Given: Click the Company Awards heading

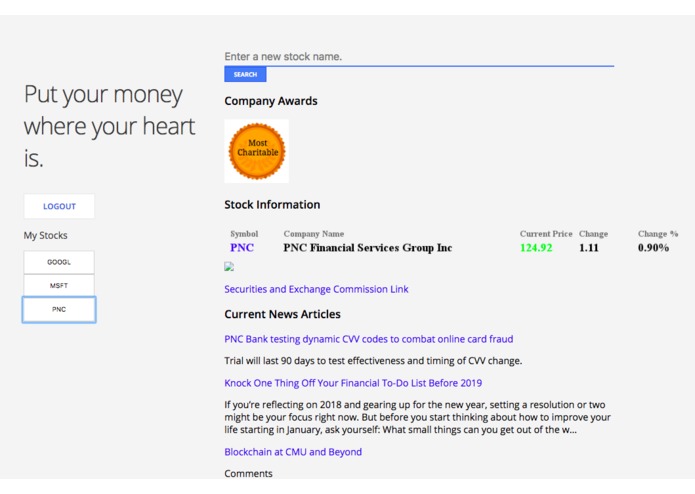Looking at the screenshot, I should pos(271,101).
